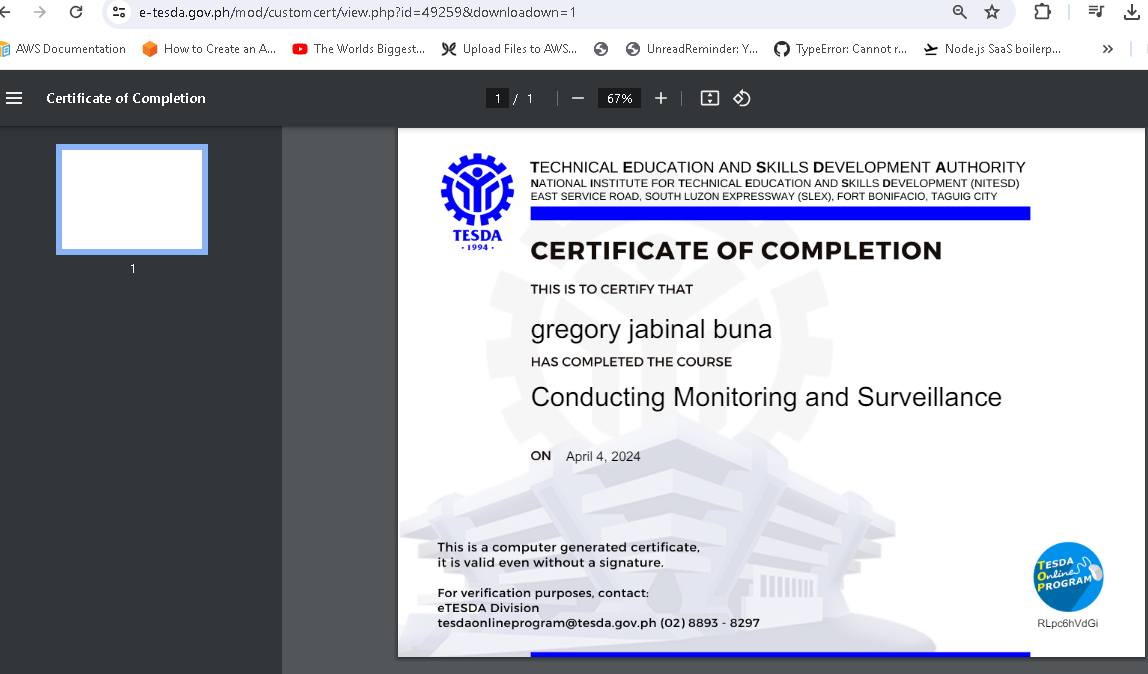Open the browser downloads icon
The image size is (1148, 674).
(1132, 12)
